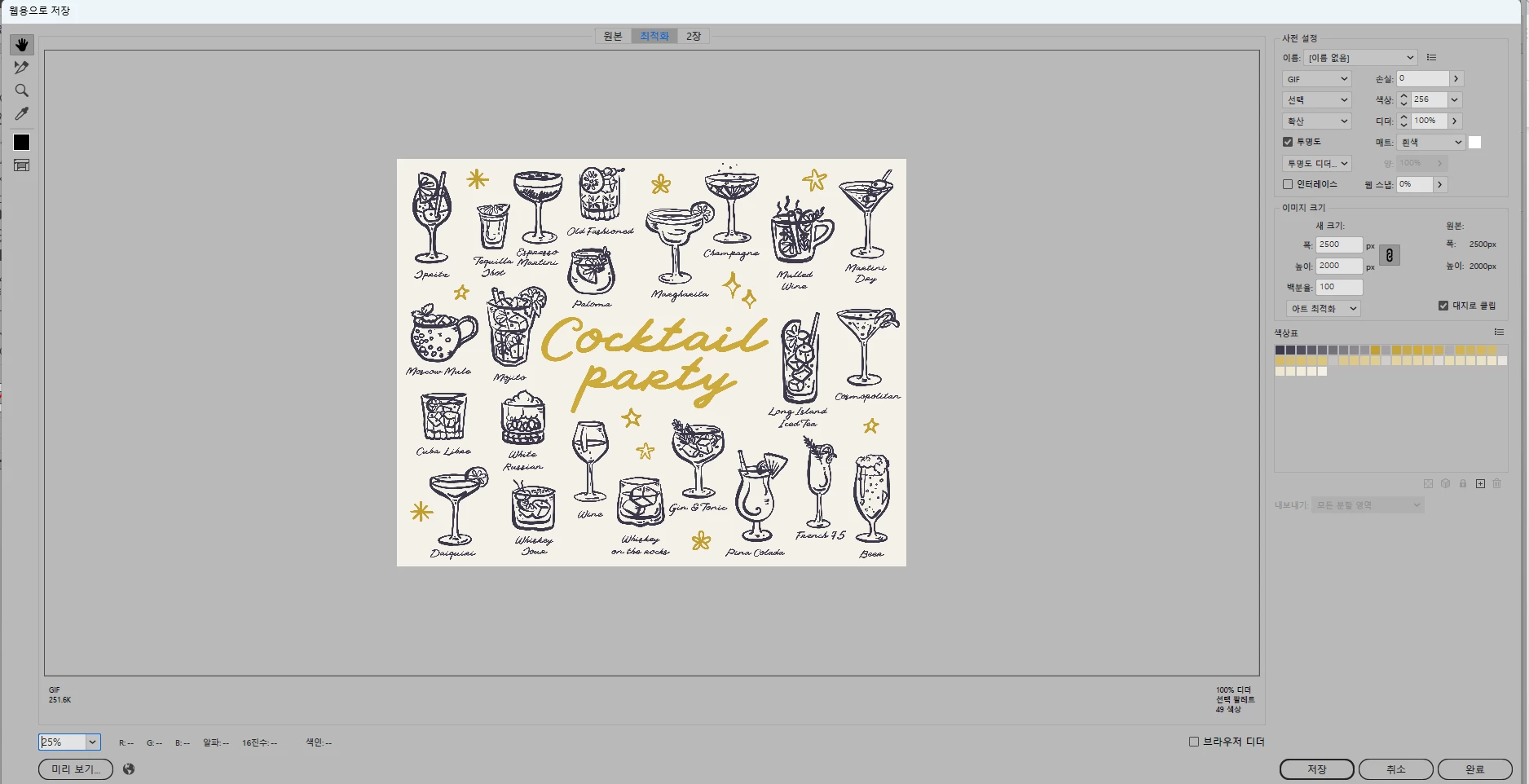1529x784 pixels.
Task: Click the constrain proportions link icon
Action: coord(1390,255)
